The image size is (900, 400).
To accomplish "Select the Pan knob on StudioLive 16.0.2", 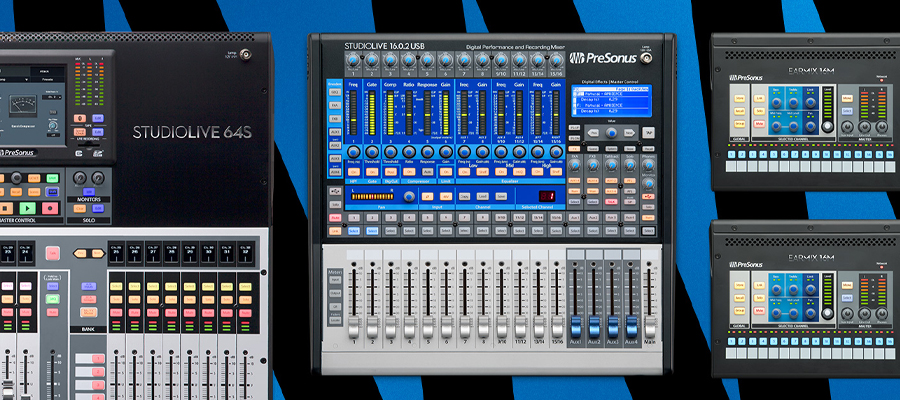I will pos(409,196).
